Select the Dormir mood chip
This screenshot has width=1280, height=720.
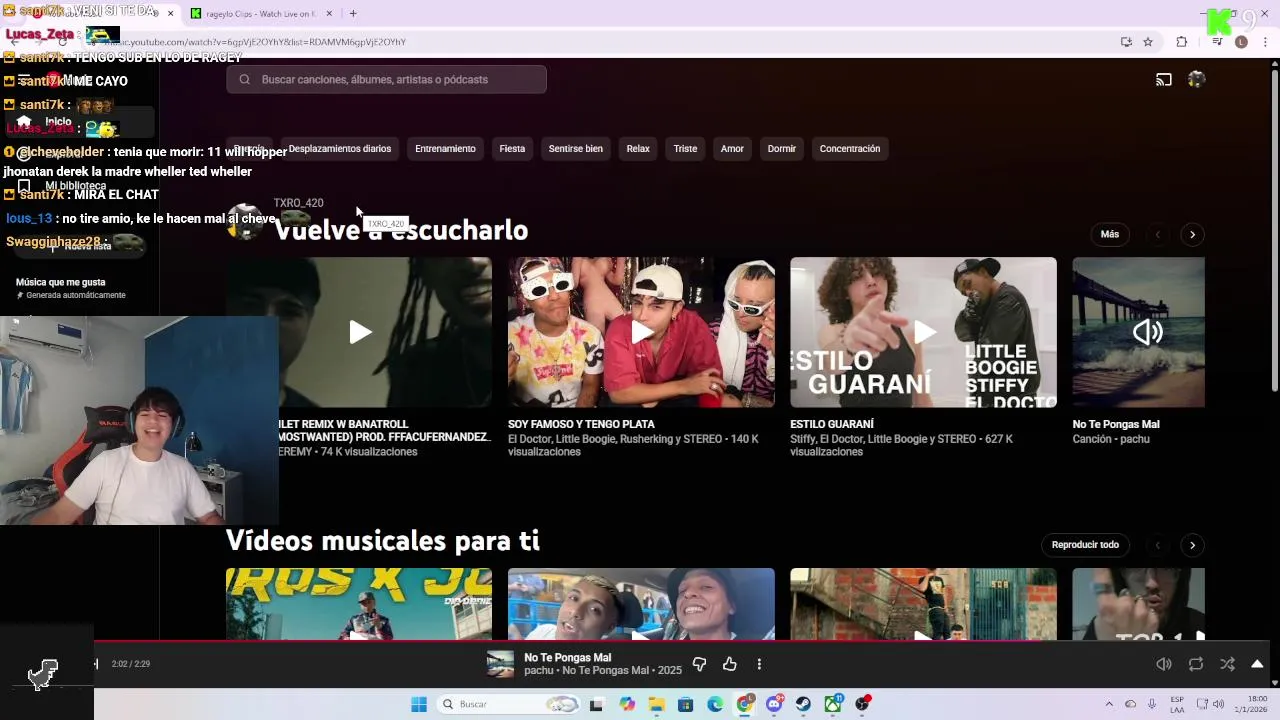point(782,149)
